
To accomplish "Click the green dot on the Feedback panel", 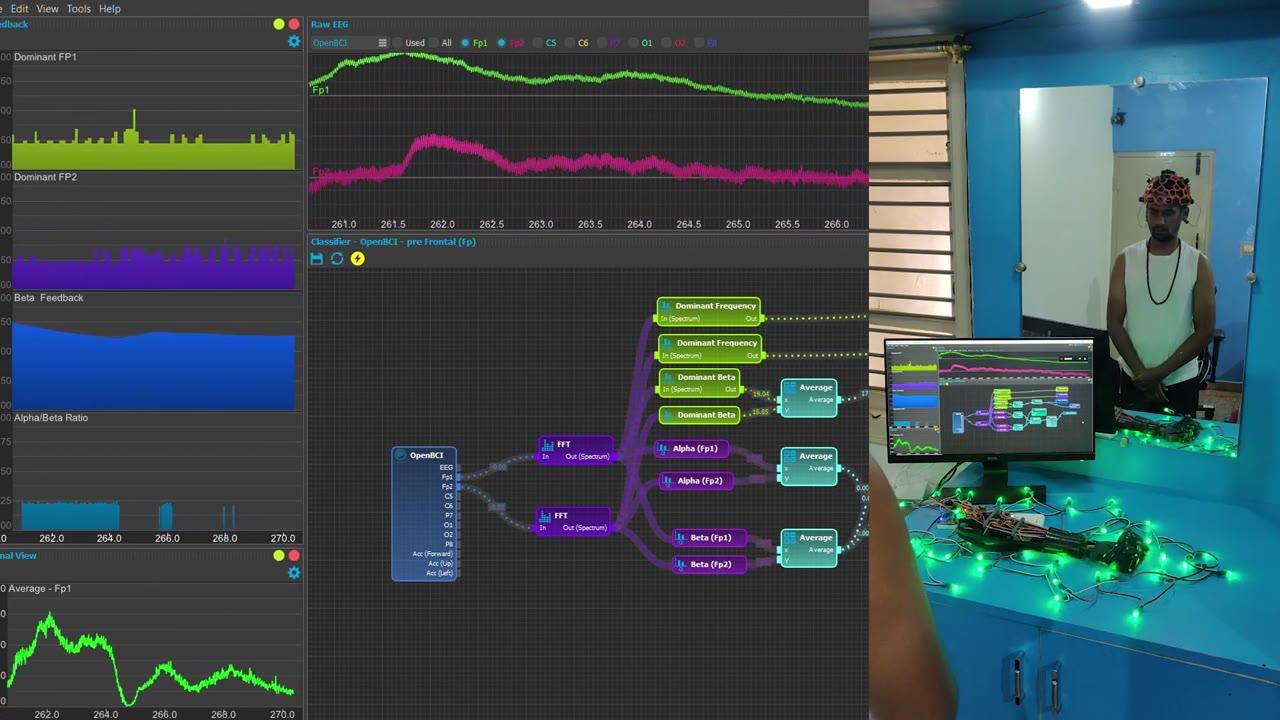I will 279,24.
